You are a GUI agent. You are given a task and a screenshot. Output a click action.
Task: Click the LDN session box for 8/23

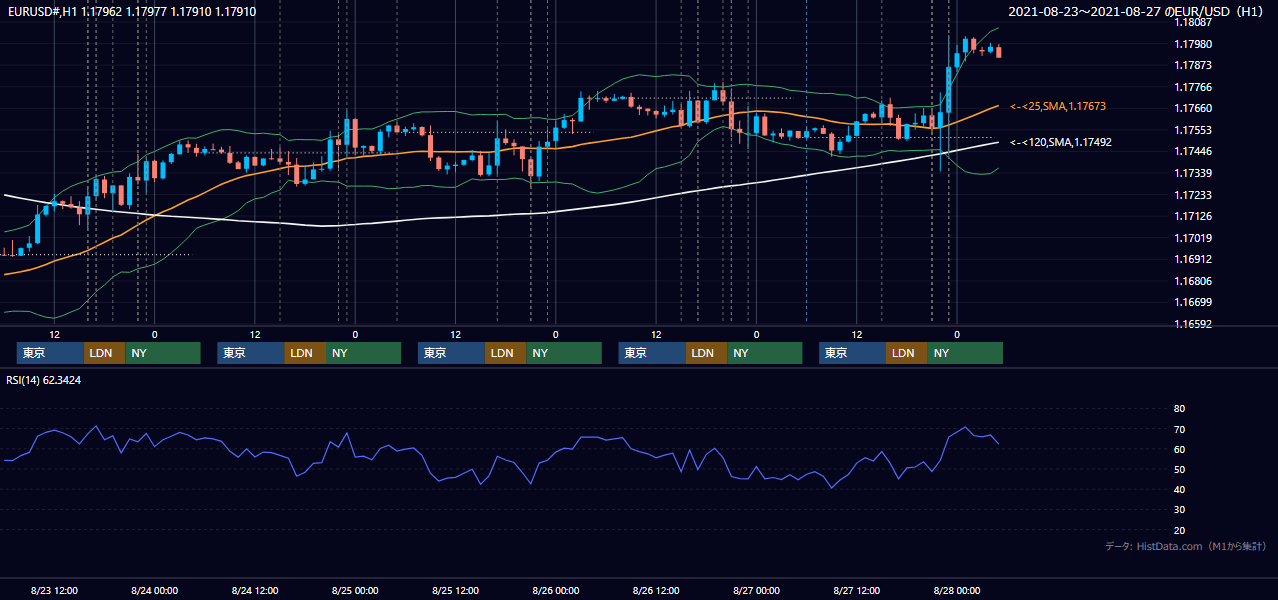103,353
